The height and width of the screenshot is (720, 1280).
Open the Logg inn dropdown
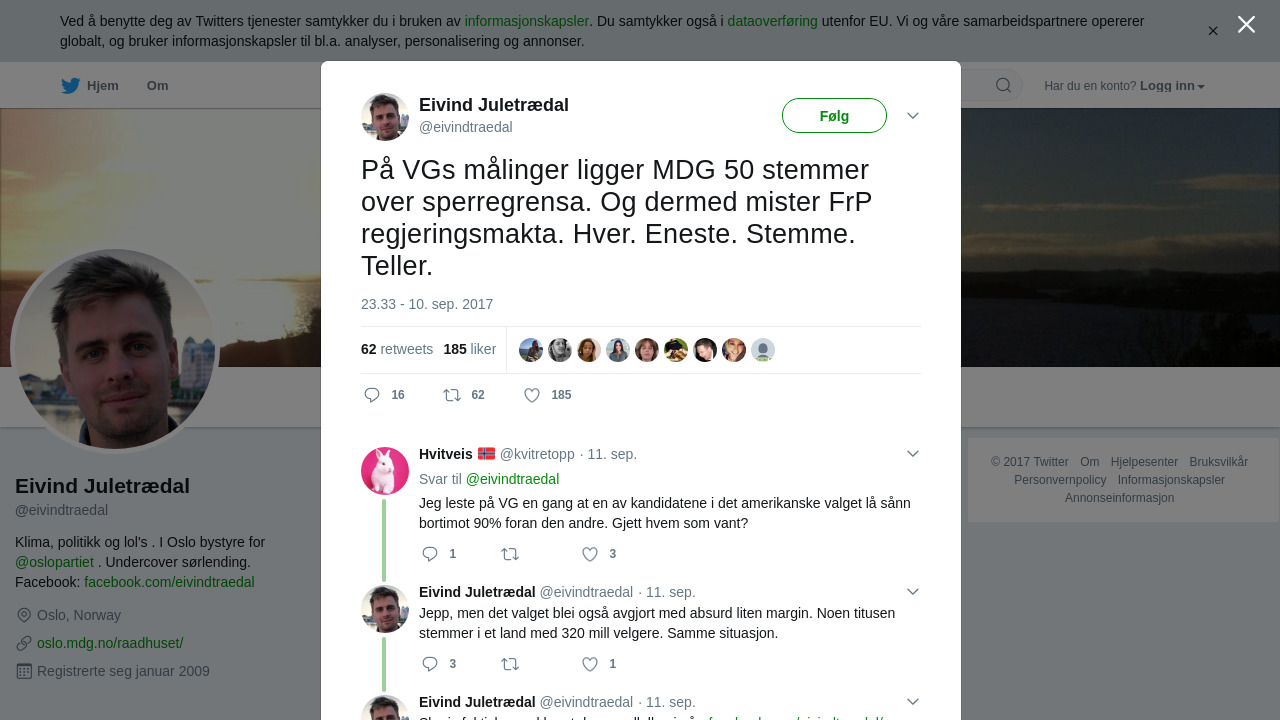click(x=1172, y=86)
